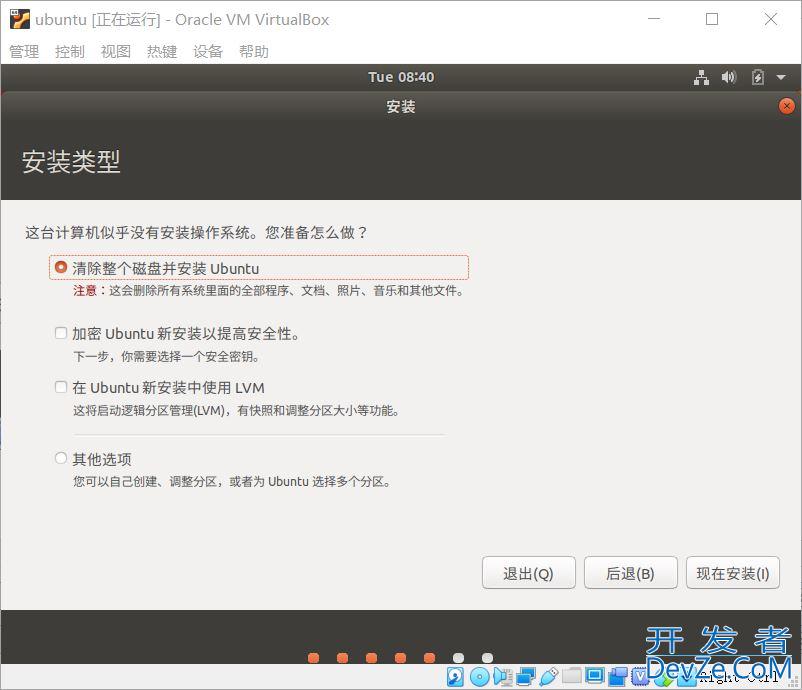Click the optical disc status icon
802x690 pixels.
[479, 677]
